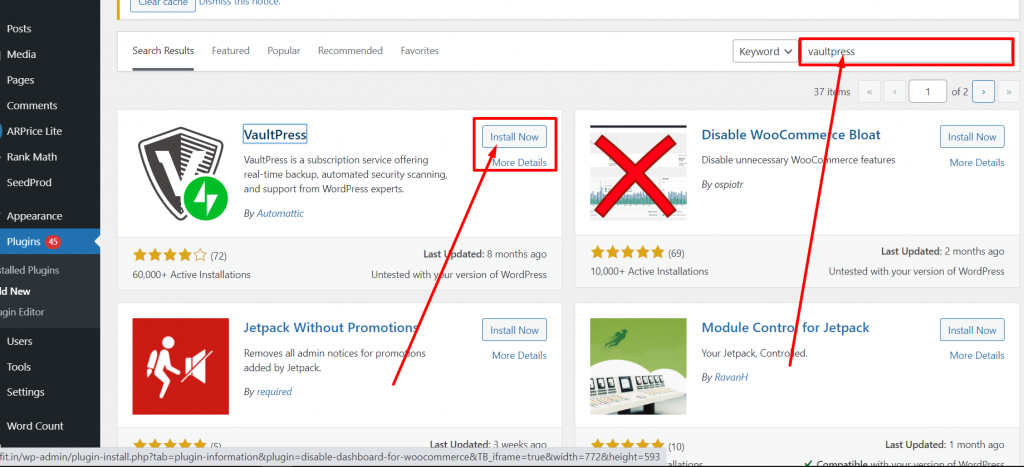Switch to Search Results tab
1024x467 pixels.
[x=163, y=50]
